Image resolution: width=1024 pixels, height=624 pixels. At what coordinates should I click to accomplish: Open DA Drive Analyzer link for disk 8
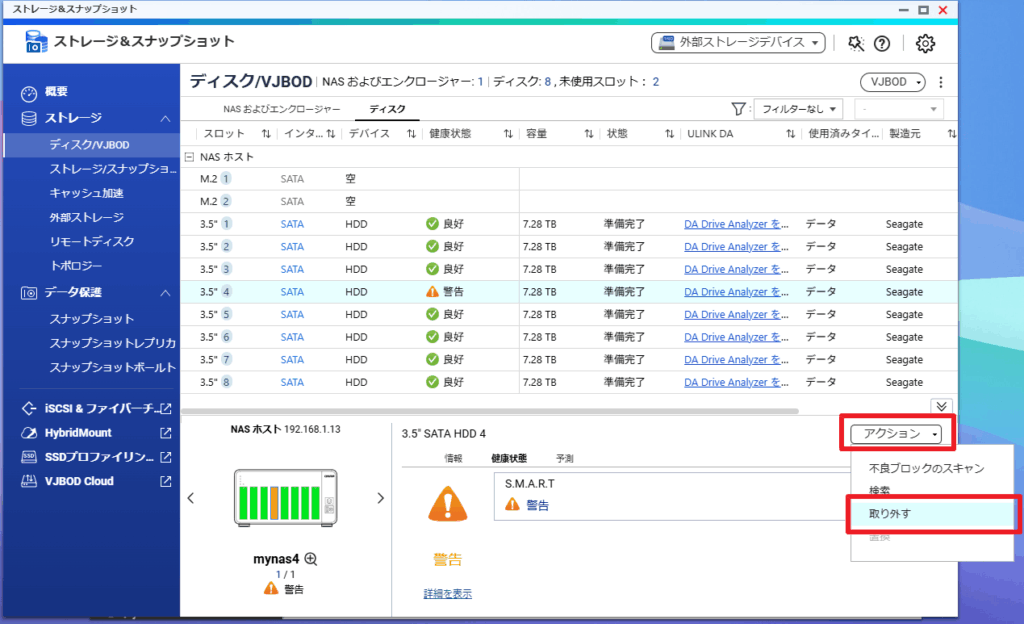tap(736, 382)
